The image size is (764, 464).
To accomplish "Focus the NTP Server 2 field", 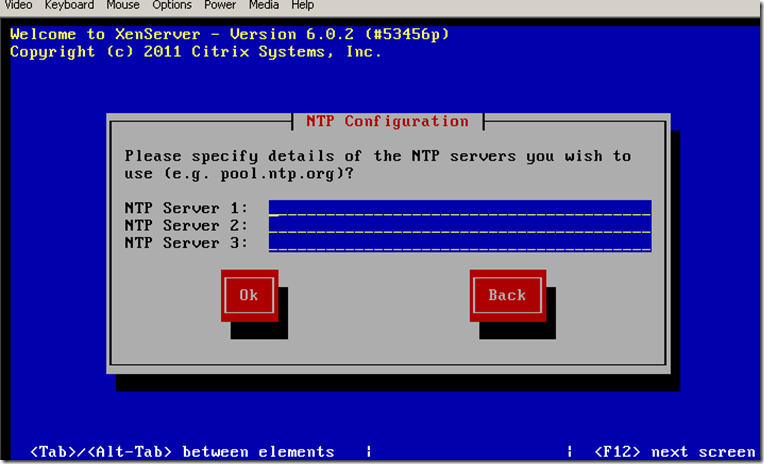I will click(460, 226).
